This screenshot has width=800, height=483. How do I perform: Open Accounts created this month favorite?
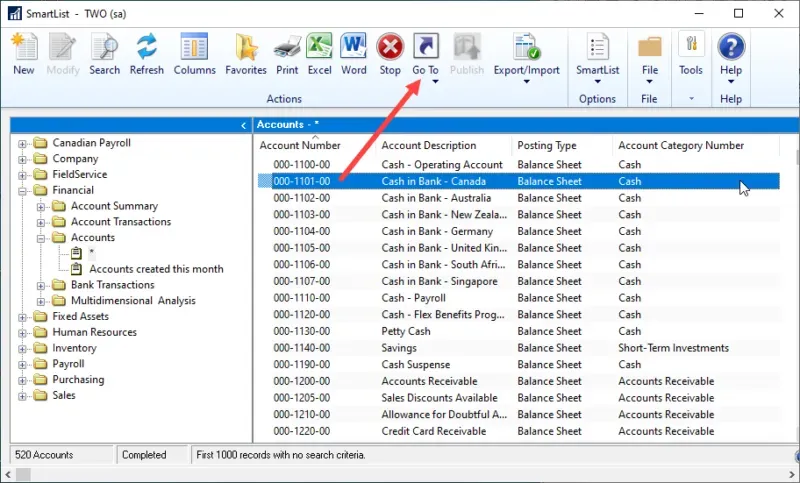tap(156, 269)
